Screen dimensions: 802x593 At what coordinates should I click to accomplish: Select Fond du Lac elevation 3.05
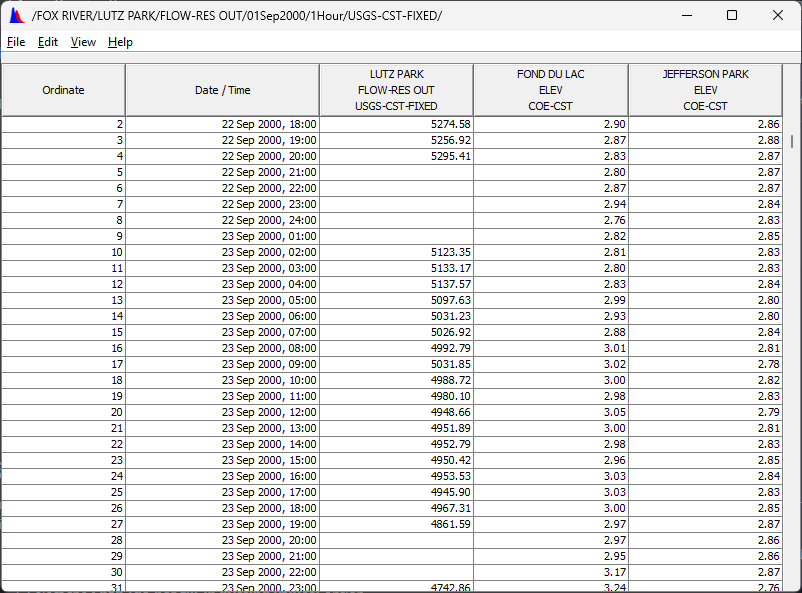[x=551, y=412]
